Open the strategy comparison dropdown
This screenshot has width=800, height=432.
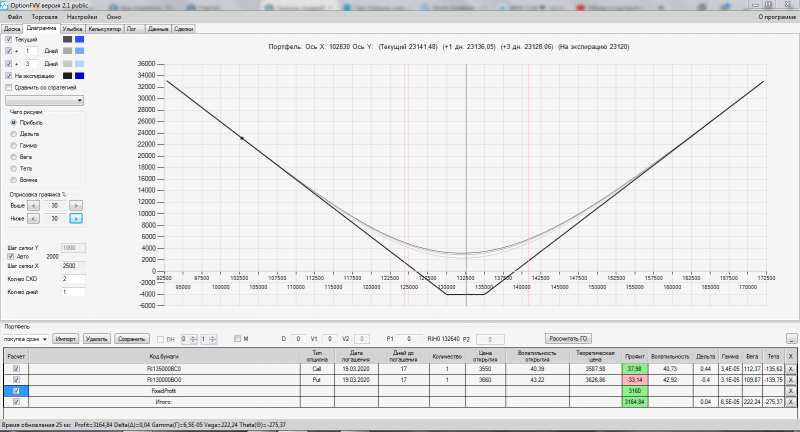pyautogui.click(x=45, y=100)
